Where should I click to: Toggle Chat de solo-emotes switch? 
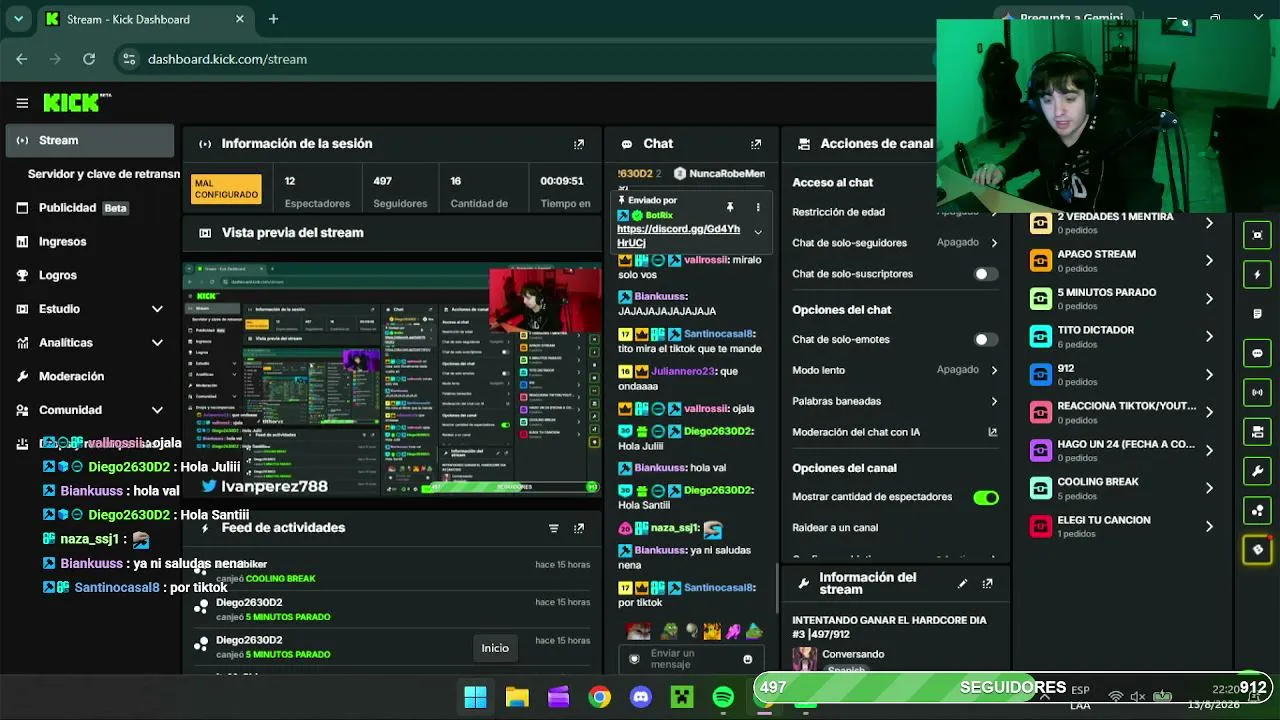(986, 340)
